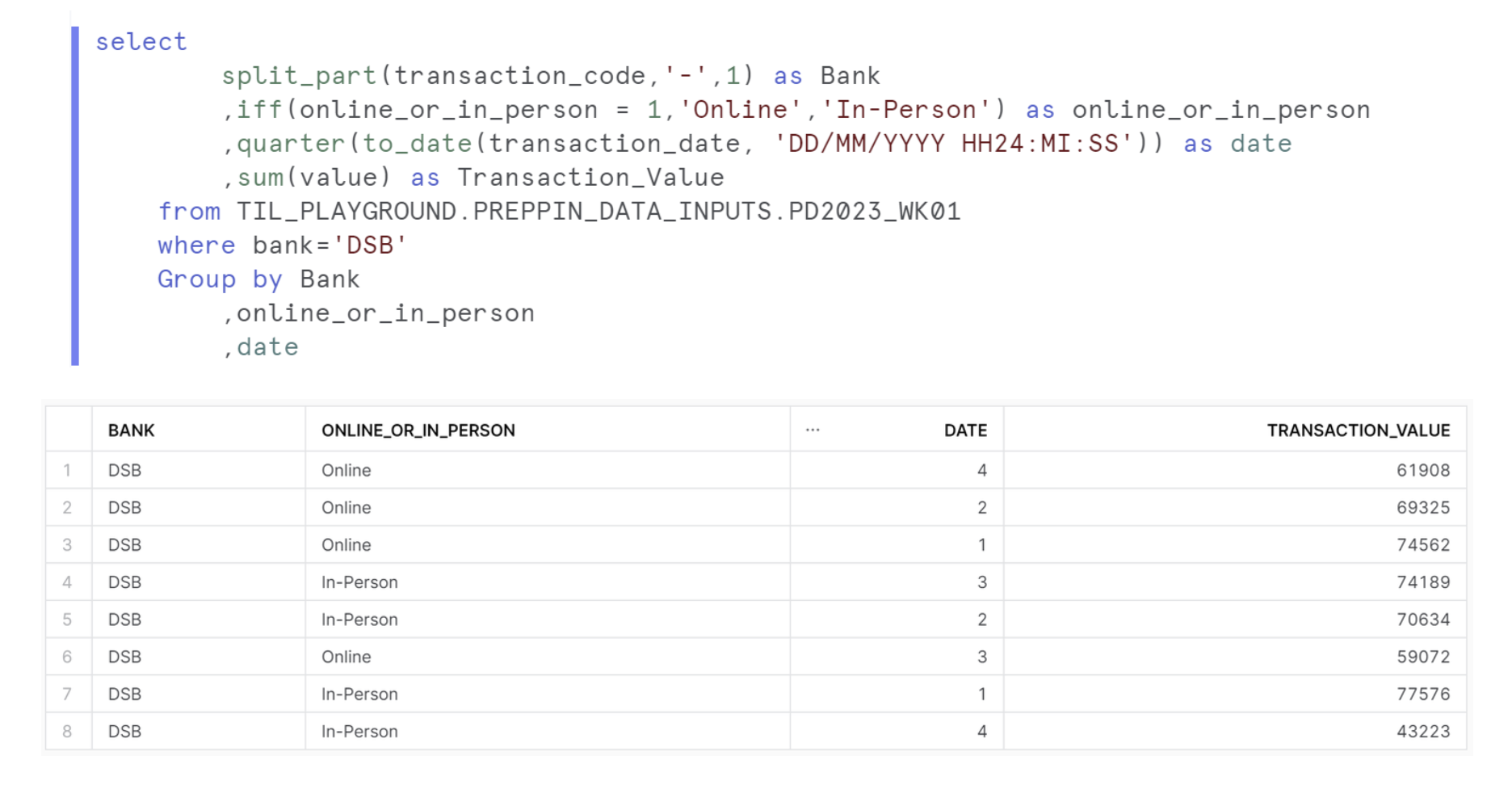The height and width of the screenshot is (785, 1512).
Task: Select row number 5 in results
Action: pos(68,619)
